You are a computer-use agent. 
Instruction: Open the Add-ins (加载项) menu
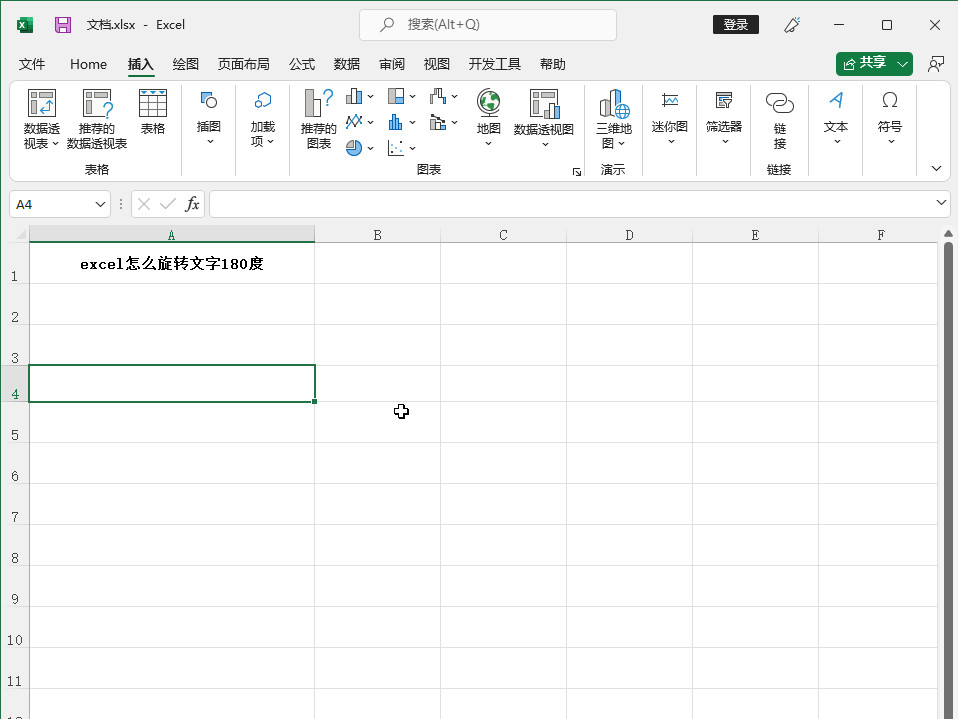click(263, 119)
